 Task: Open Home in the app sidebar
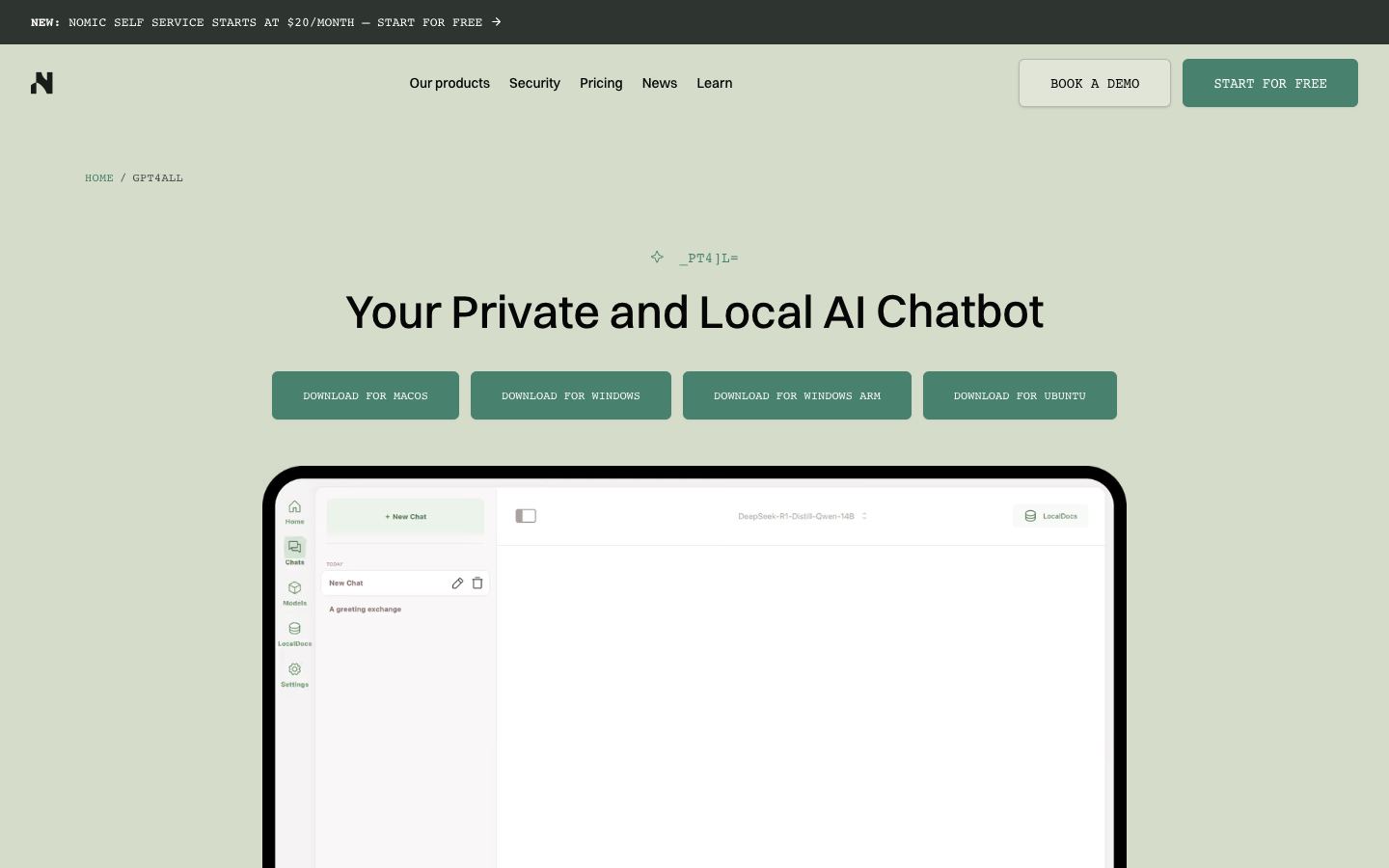tap(294, 512)
